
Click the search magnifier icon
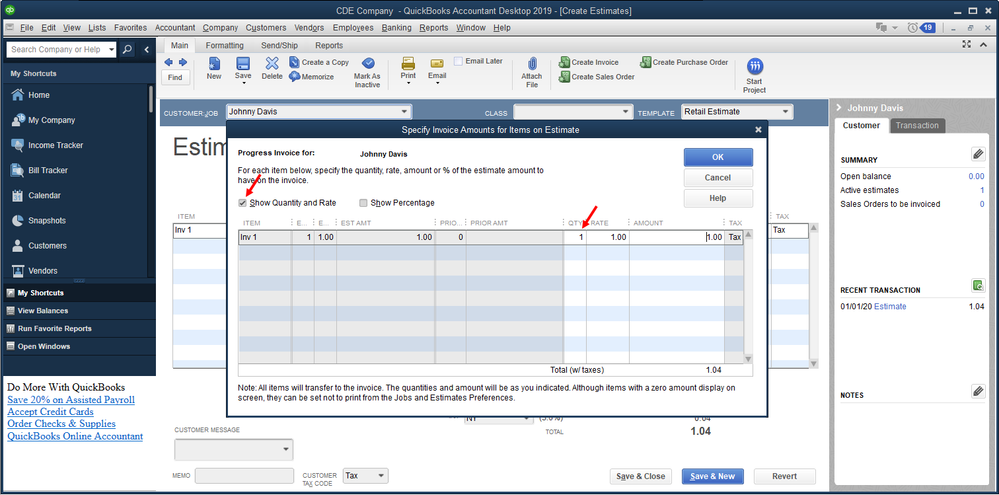coord(127,49)
